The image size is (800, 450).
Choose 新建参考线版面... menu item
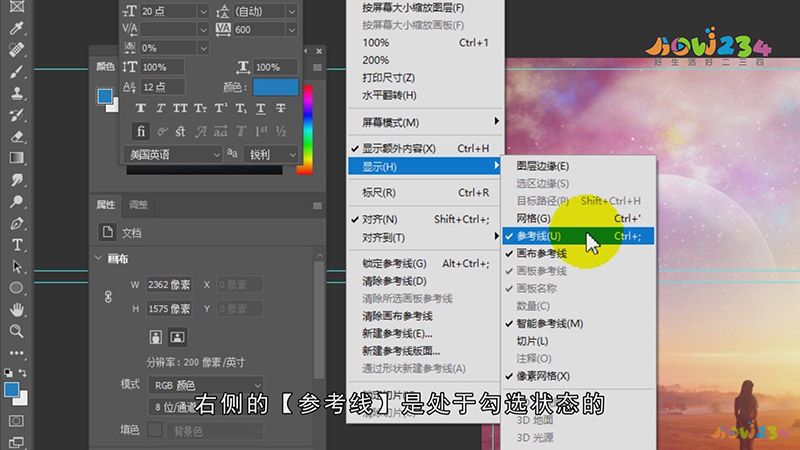425,351
